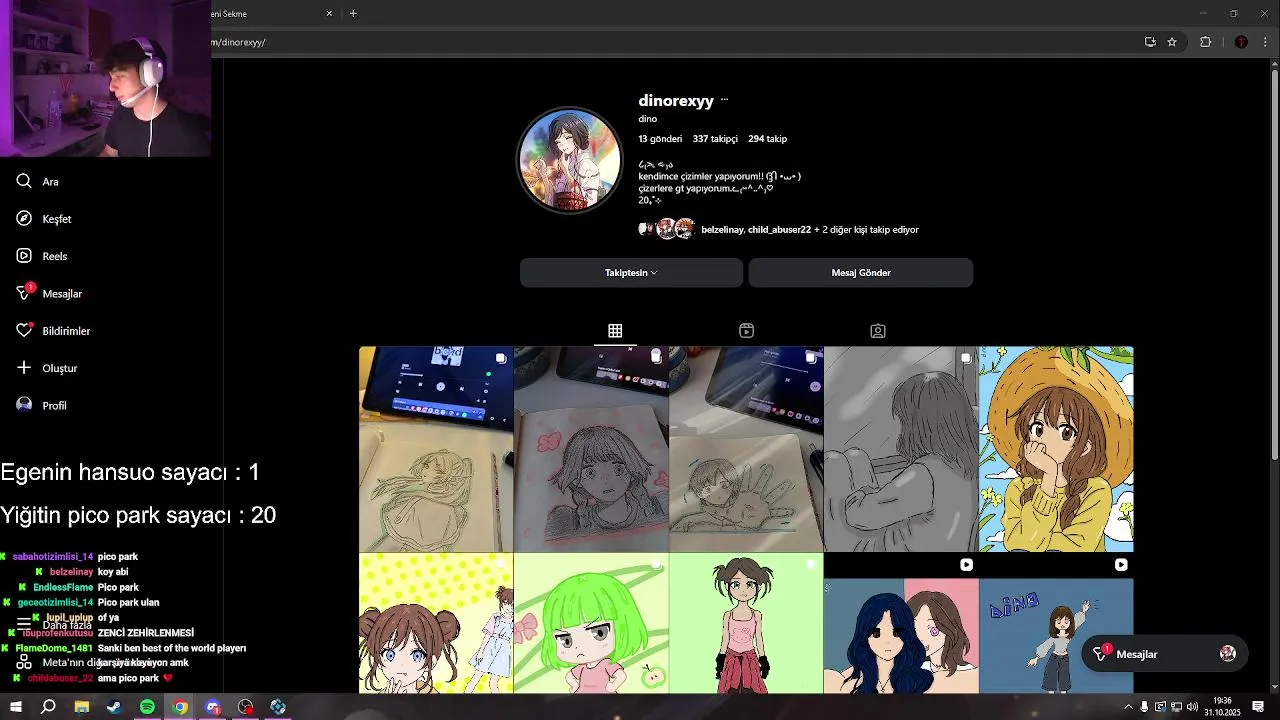
Task: Open the Chrome extensions puzzle icon
Action: 1205,42
